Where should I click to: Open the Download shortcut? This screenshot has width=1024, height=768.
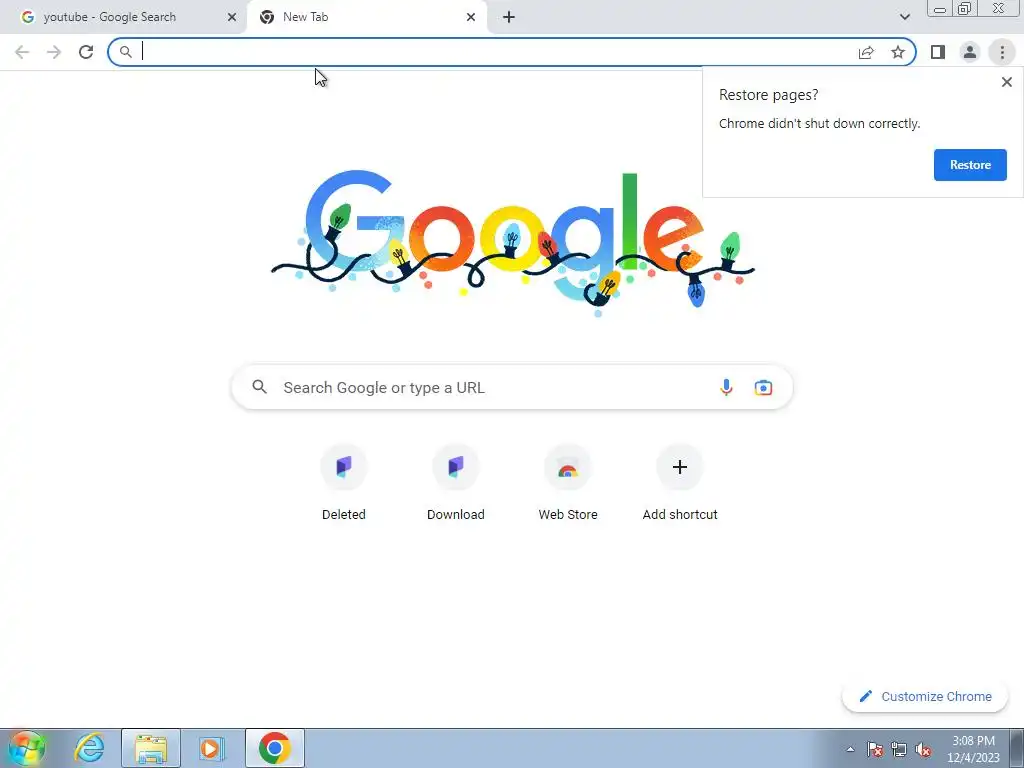[456, 483]
